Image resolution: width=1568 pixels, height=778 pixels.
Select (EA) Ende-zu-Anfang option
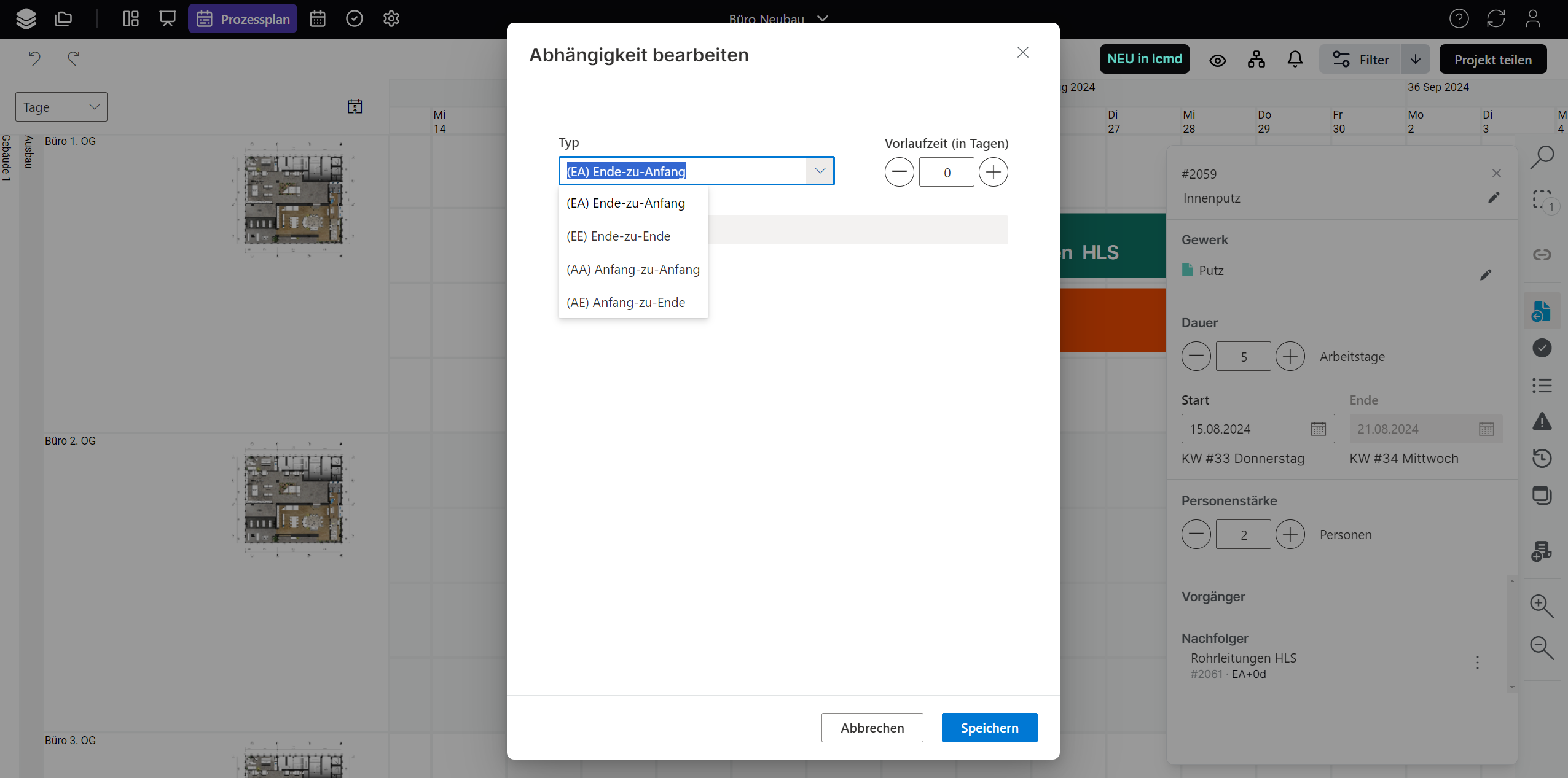click(x=633, y=203)
